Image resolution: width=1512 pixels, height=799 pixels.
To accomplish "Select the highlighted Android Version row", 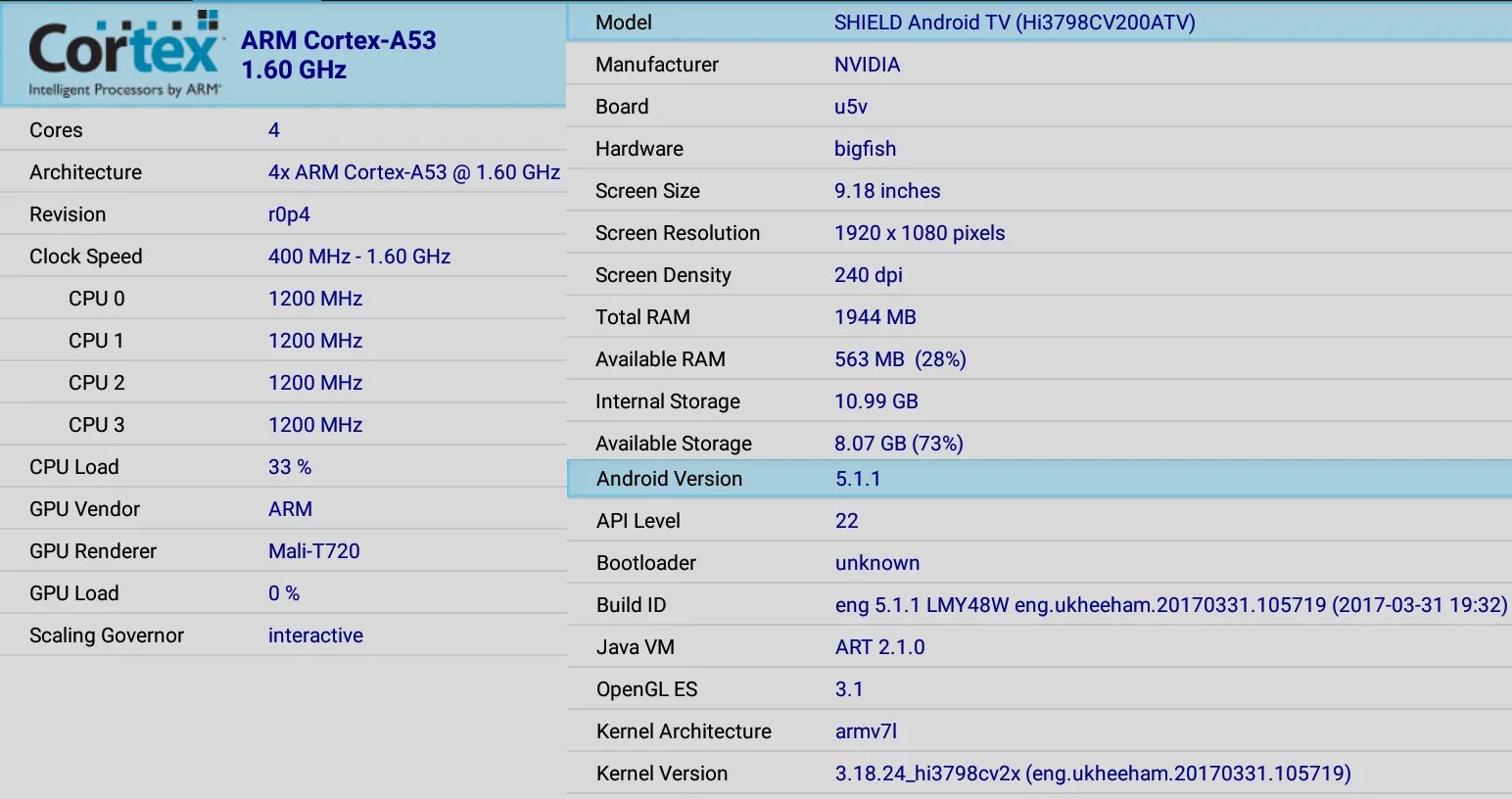I will [1039, 479].
